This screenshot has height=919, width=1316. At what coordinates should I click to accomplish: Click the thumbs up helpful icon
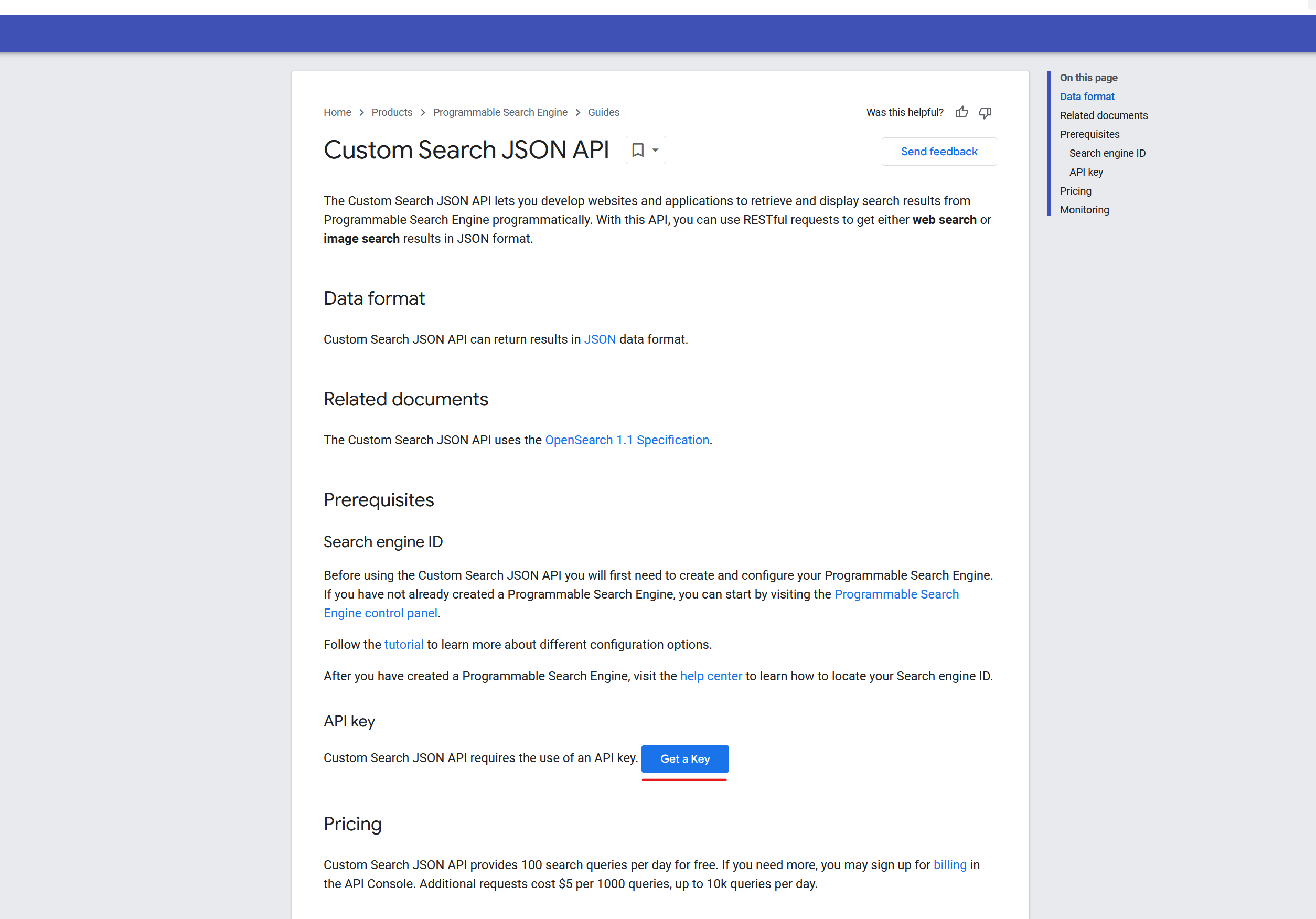point(962,112)
